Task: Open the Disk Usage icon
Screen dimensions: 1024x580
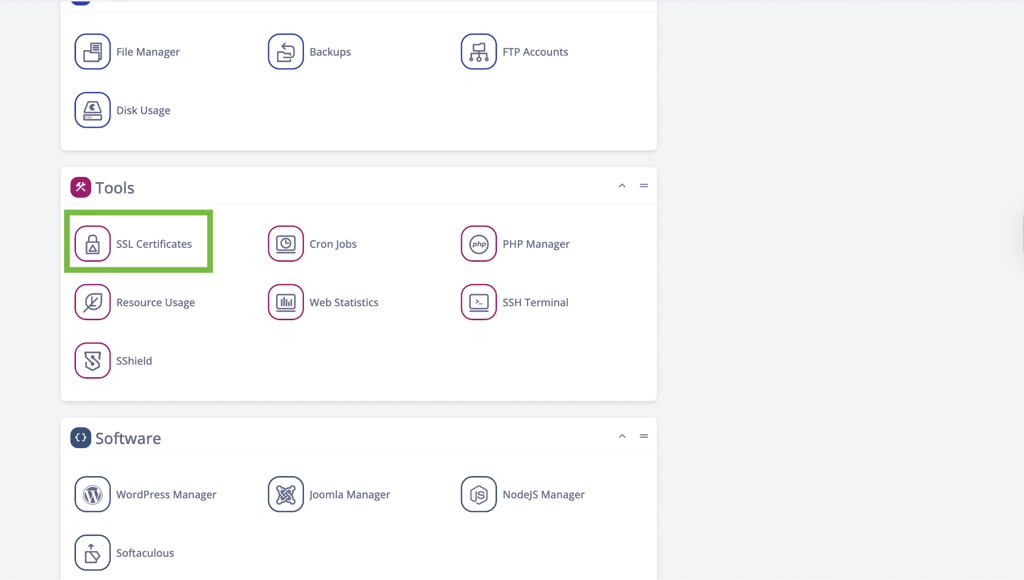Action: (x=92, y=110)
